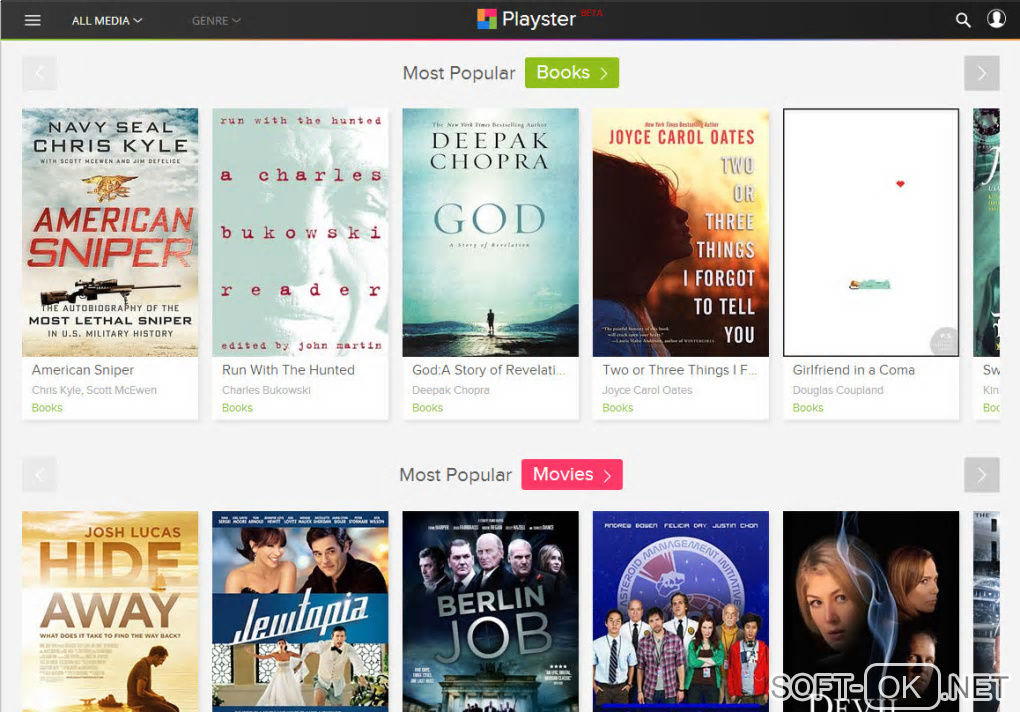Viewport: 1020px width, 712px height.
Task: Open Girlfriend in a Coma cover
Action: (x=871, y=232)
